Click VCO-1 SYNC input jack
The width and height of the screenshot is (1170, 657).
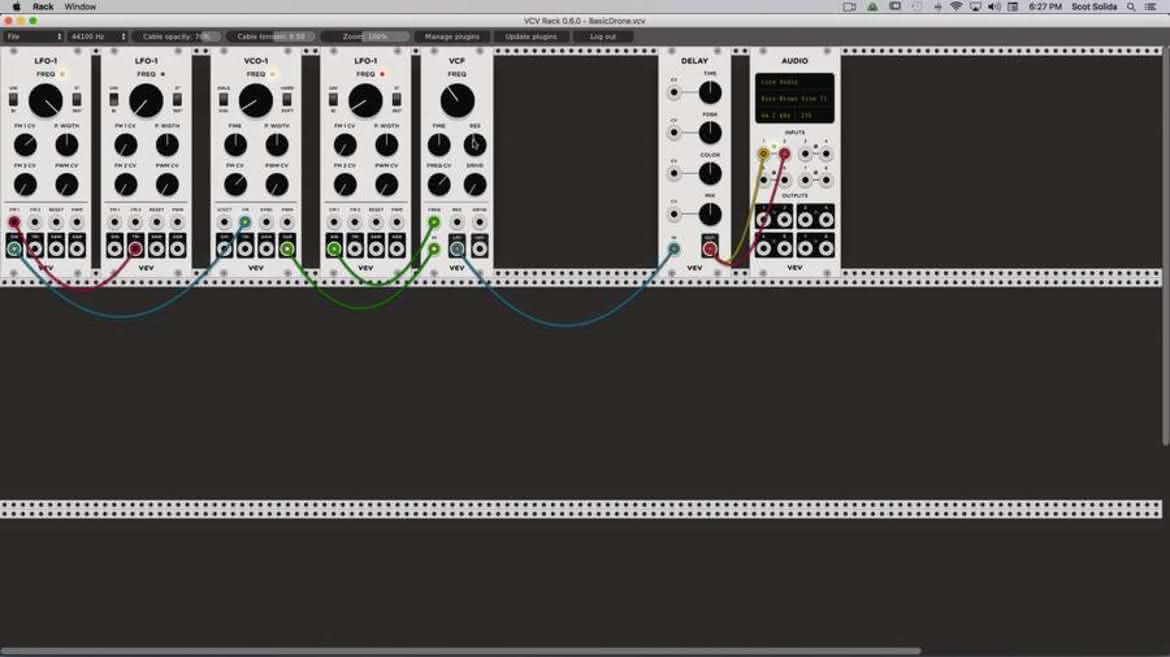tap(266, 222)
